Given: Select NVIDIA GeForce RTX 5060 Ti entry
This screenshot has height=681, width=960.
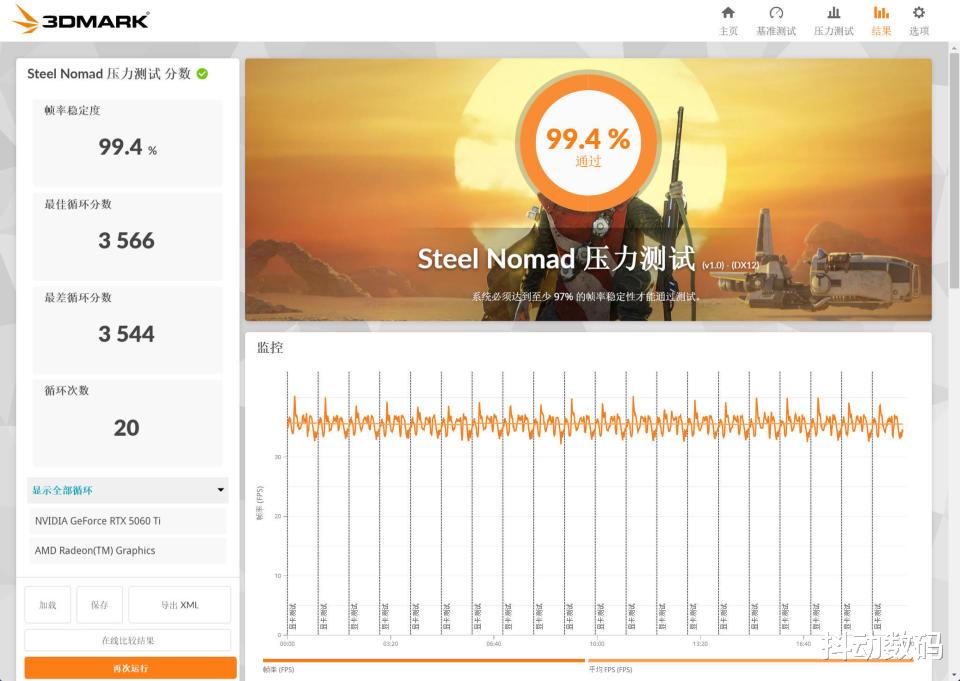Looking at the screenshot, I should 128,521.
